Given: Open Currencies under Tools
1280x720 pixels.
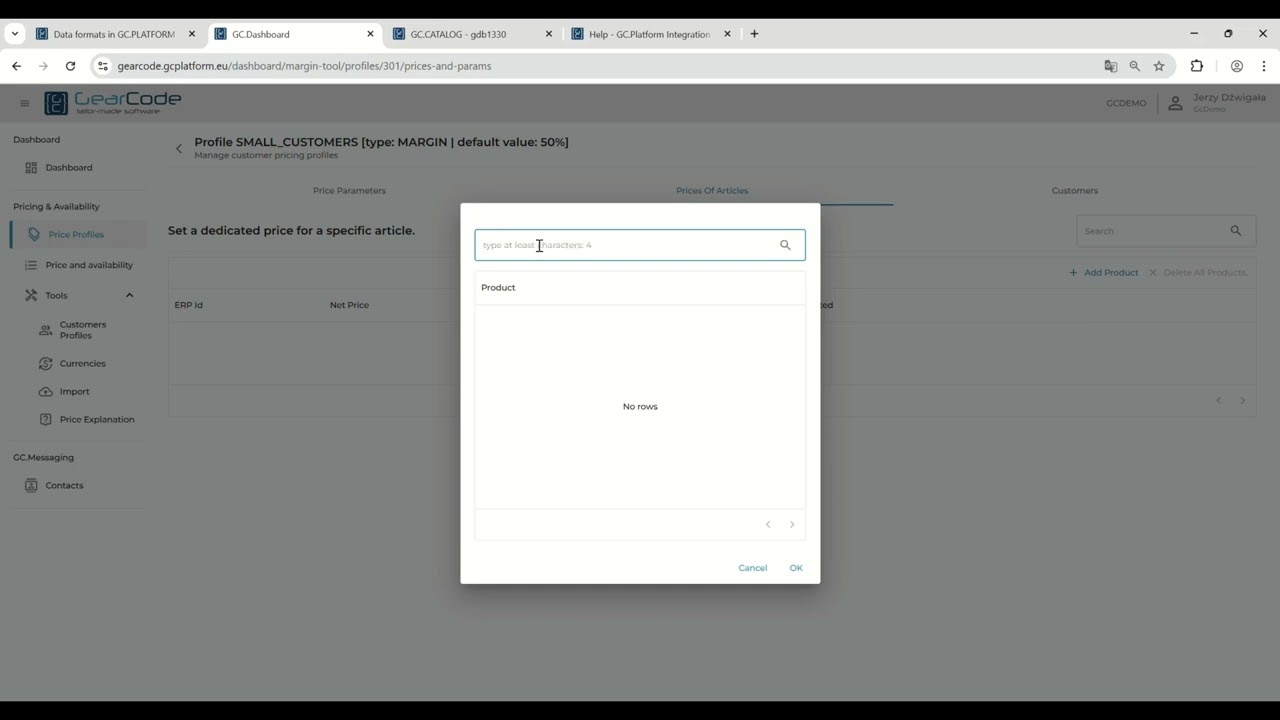Looking at the screenshot, I should click(x=82, y=363).
